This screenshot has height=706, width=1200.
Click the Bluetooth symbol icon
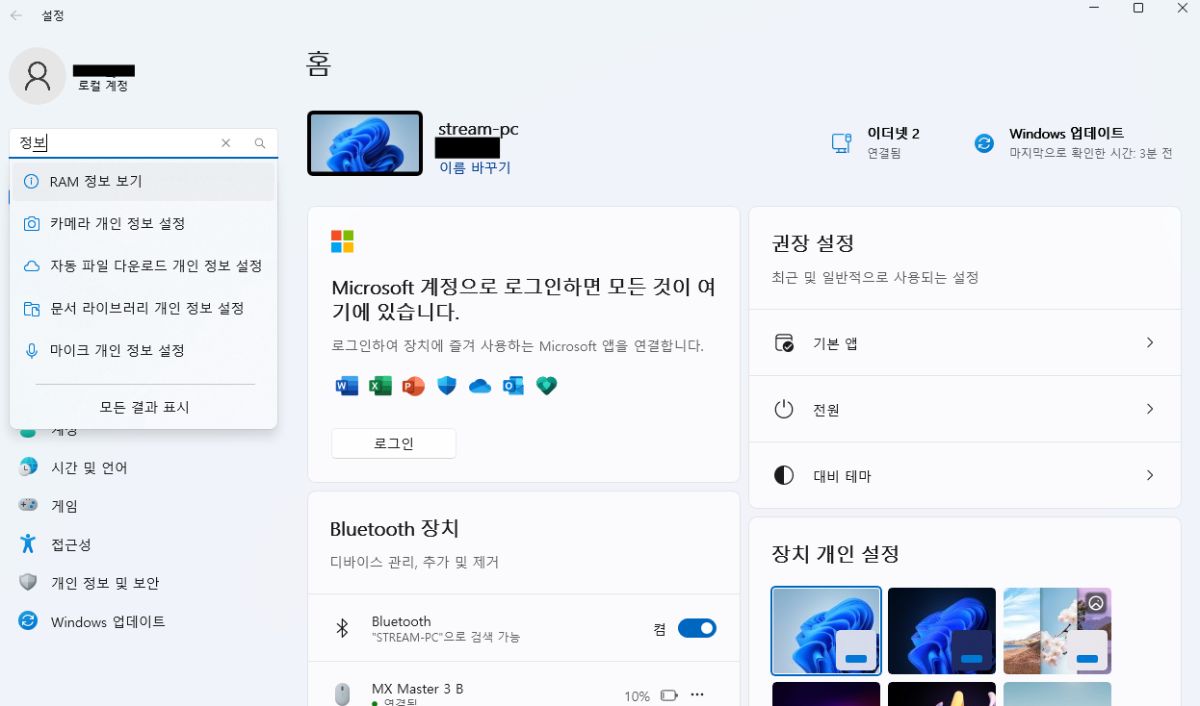[x=342, y=628]
